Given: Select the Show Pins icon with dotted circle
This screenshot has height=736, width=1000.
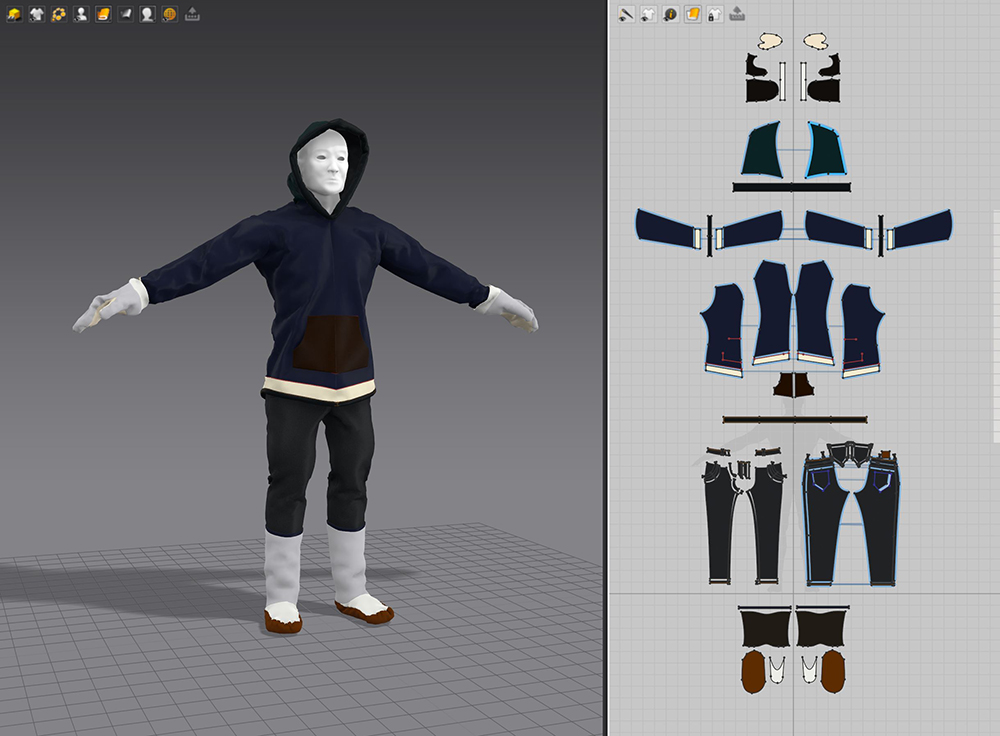Looking at the screenshot, I should [x=59, y=13].
